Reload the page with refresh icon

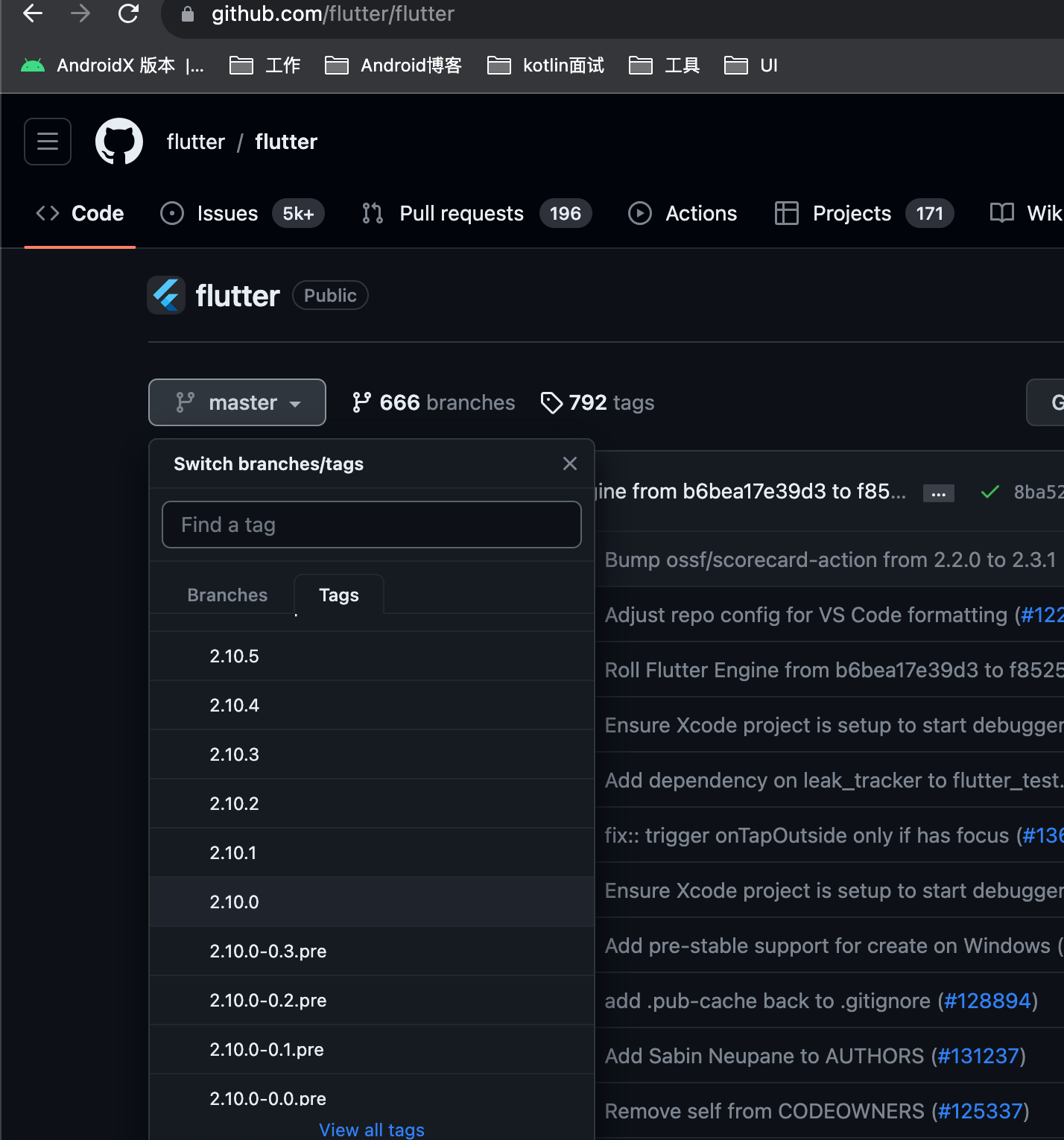(x=128, y=13)
